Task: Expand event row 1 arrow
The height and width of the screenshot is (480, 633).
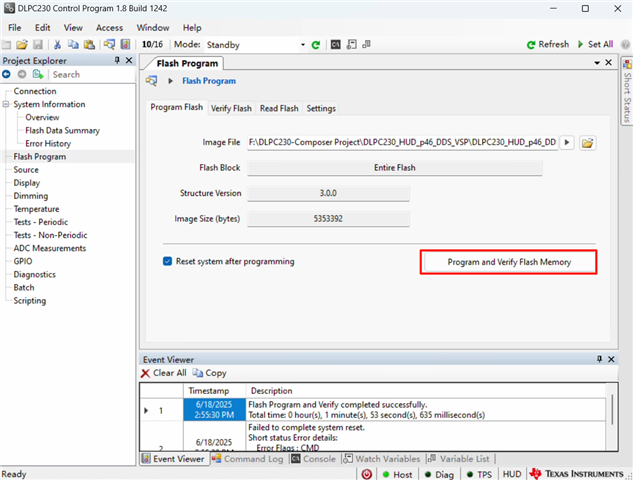Action: (x=146, y=411)
